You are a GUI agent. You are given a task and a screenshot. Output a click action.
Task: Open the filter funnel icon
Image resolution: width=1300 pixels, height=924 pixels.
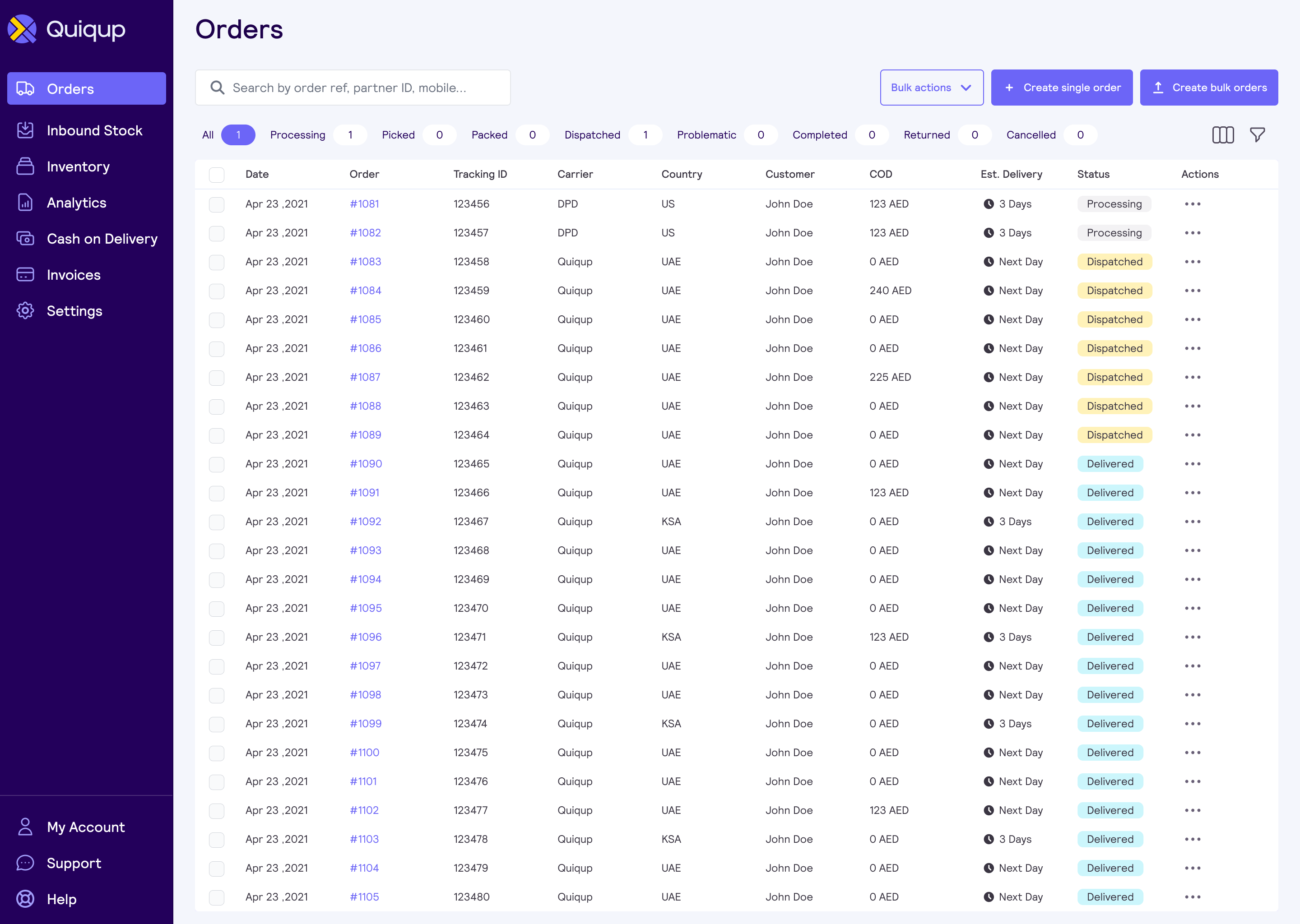click(1258, 135)
